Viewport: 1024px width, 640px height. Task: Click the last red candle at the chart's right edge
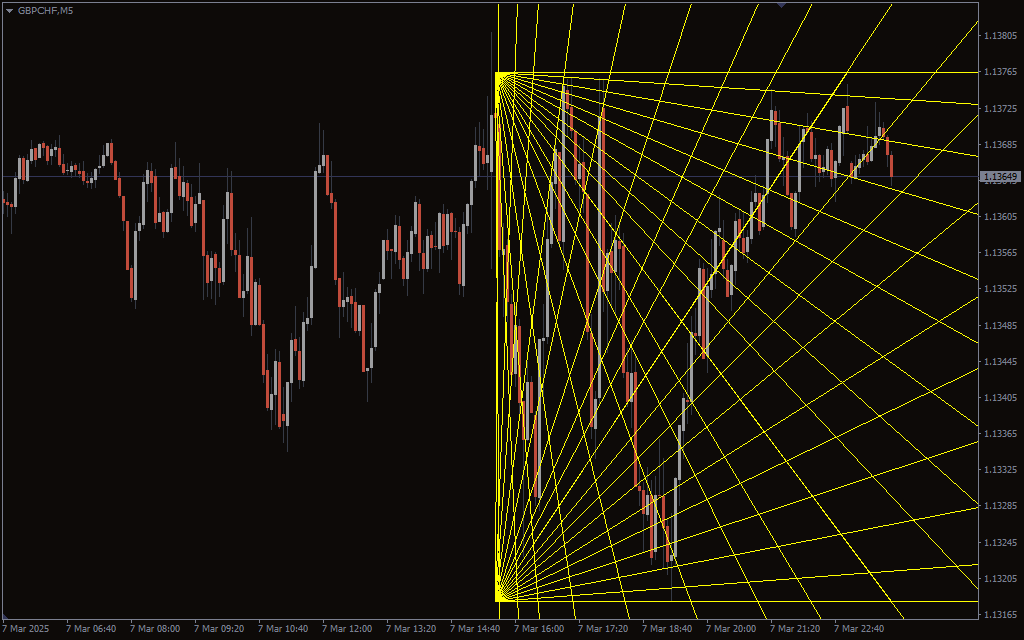(x=891, y=165)
